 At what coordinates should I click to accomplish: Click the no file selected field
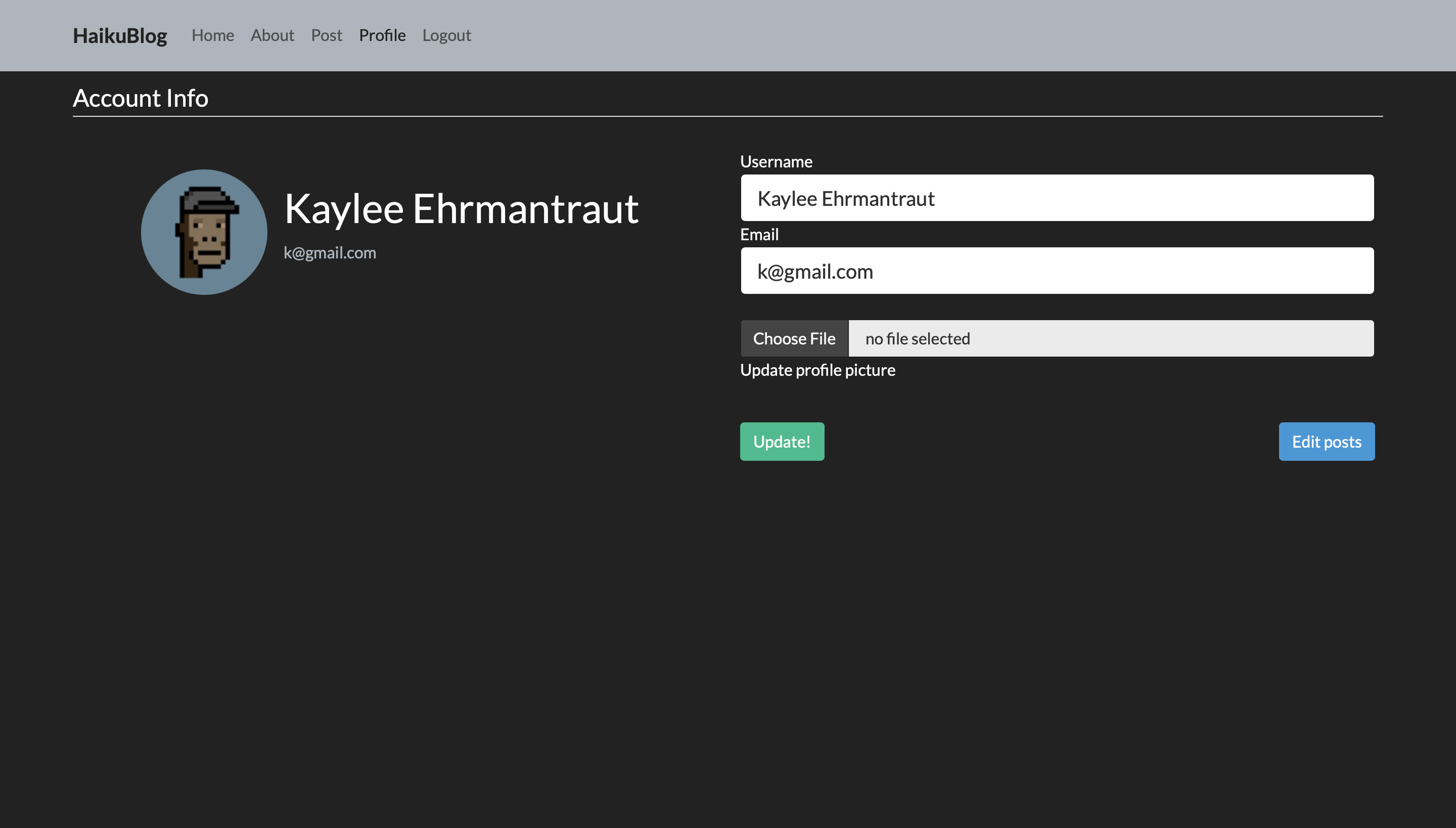coord(1111,338)
